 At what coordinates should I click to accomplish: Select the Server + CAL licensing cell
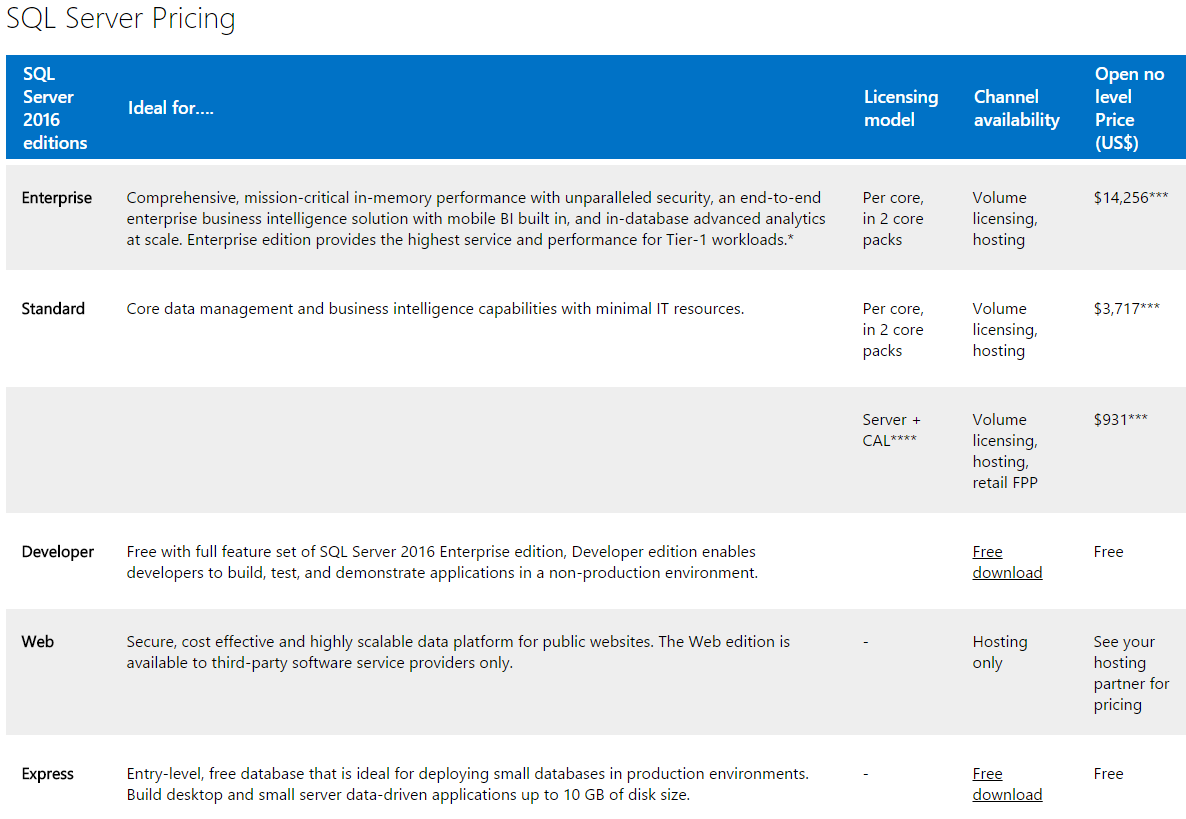(891, 430)
